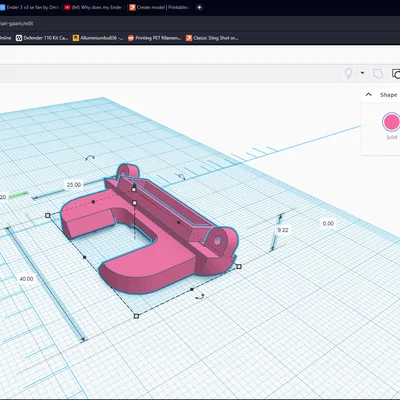Open the Classic Sling Shot bookmark
This screenshot has height=400, width=400.
(x=212, y=38)
